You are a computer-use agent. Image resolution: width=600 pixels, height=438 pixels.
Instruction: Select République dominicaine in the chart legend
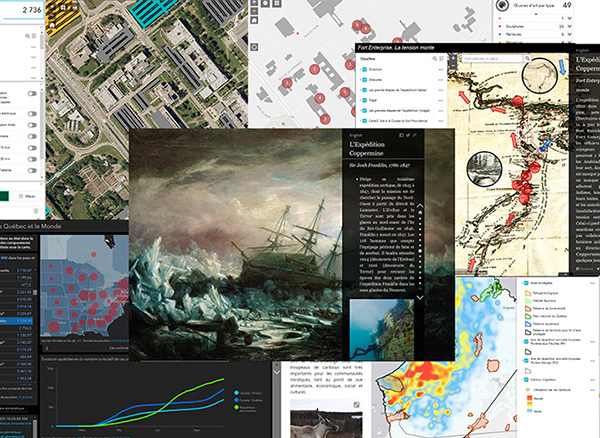(x=246, y=409)
